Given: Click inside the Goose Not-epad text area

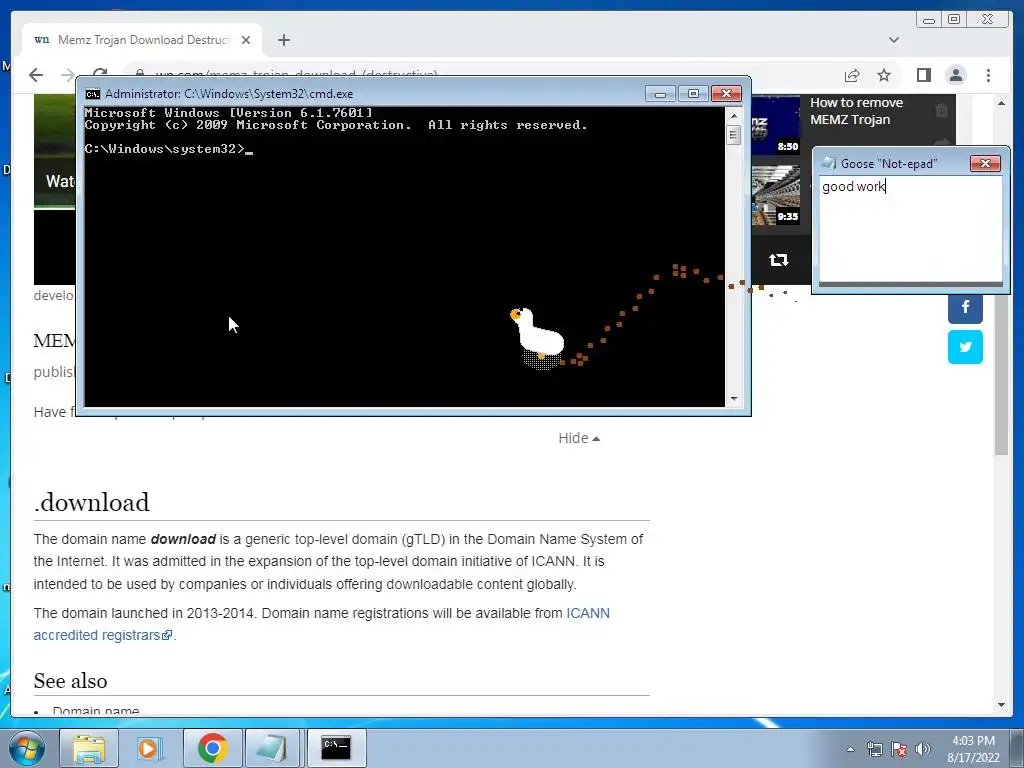Looking at the screenshot, I should (910, 229).
